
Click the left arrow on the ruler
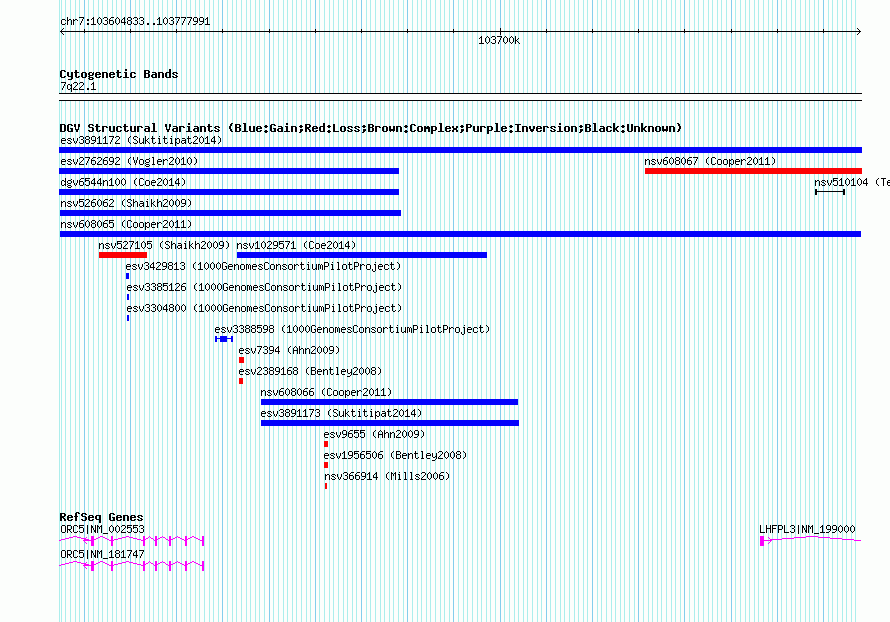62,32
